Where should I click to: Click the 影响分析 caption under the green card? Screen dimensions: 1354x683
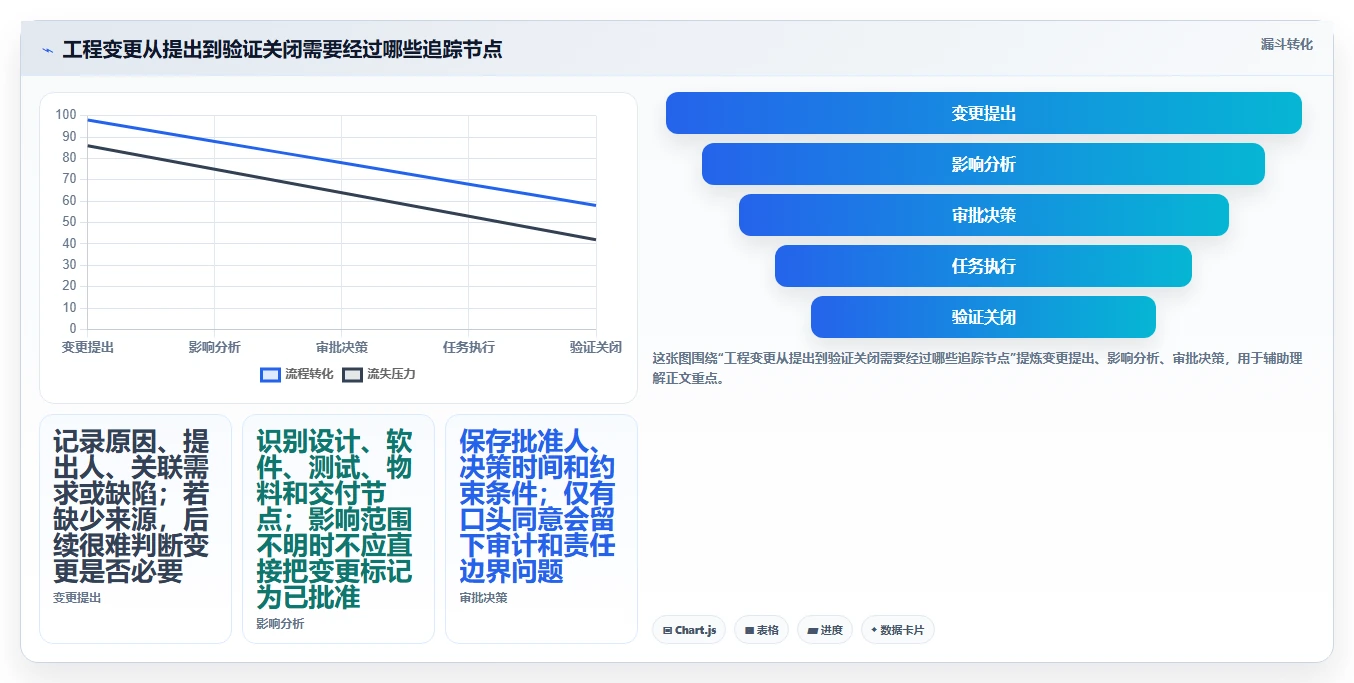point(280,624)
